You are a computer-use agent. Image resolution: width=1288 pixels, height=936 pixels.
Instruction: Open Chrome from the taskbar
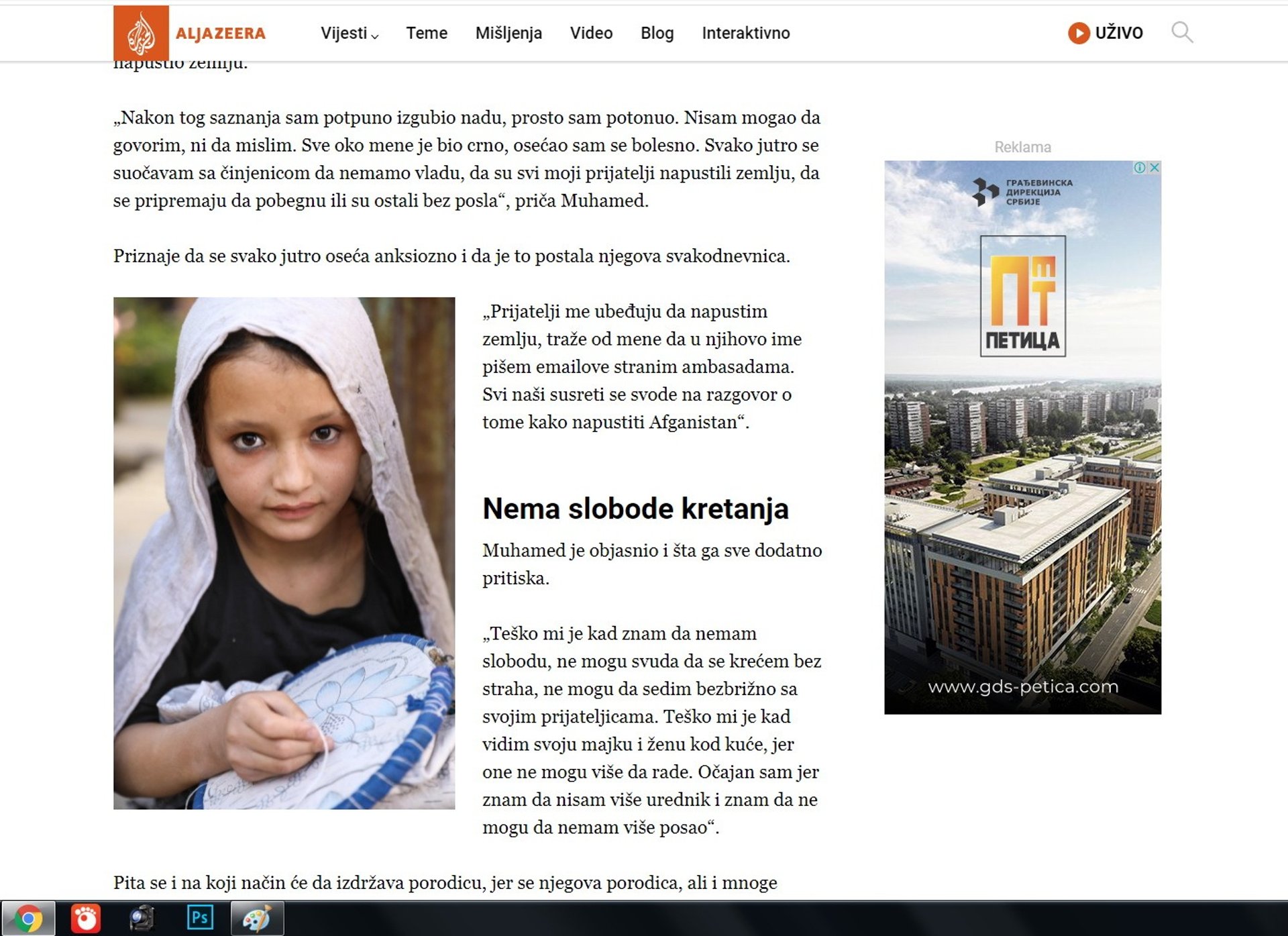(x=28, y=919)
